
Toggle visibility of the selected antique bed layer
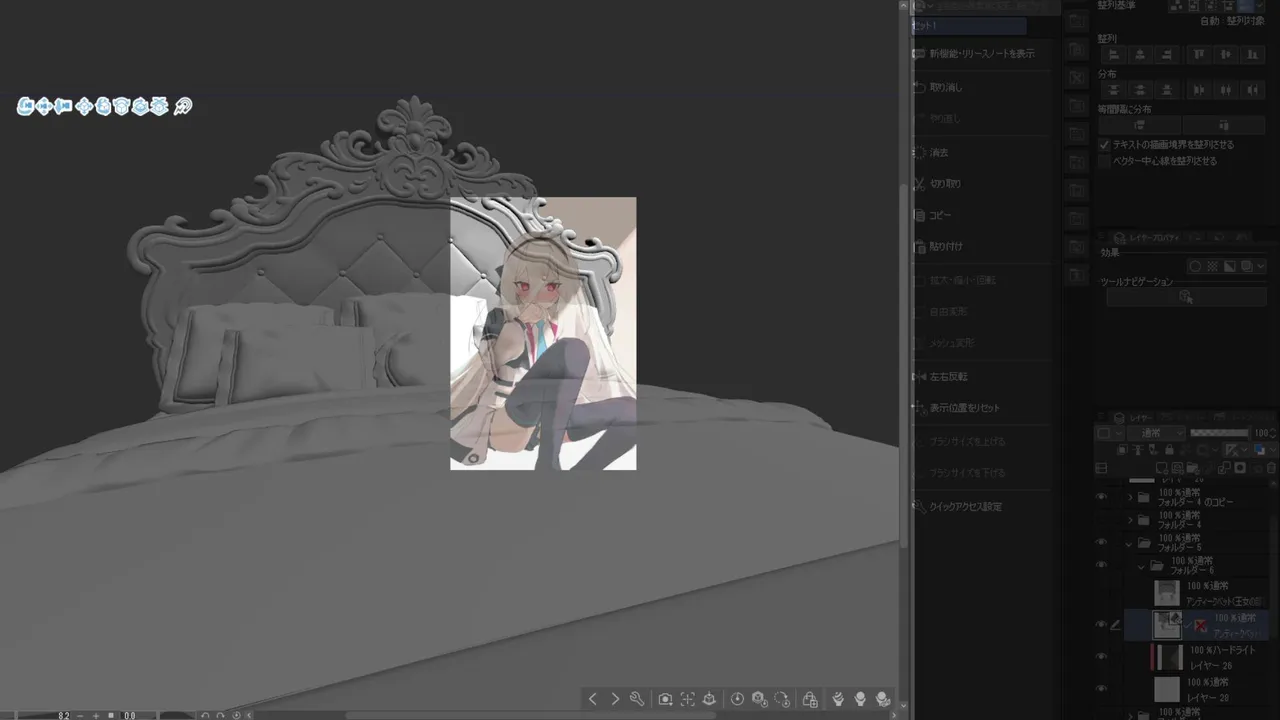point(1102,625)
